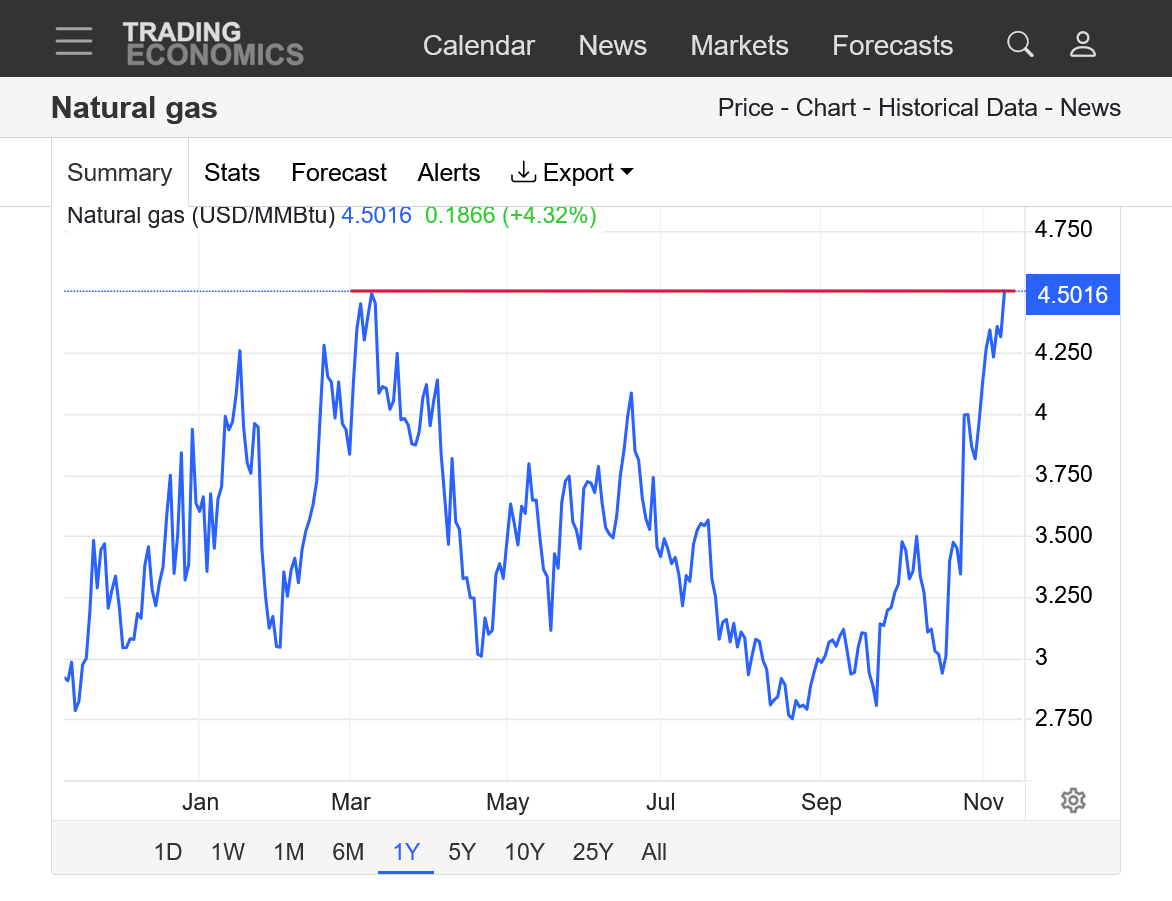Switch to the Summary tab

(119, 173)
